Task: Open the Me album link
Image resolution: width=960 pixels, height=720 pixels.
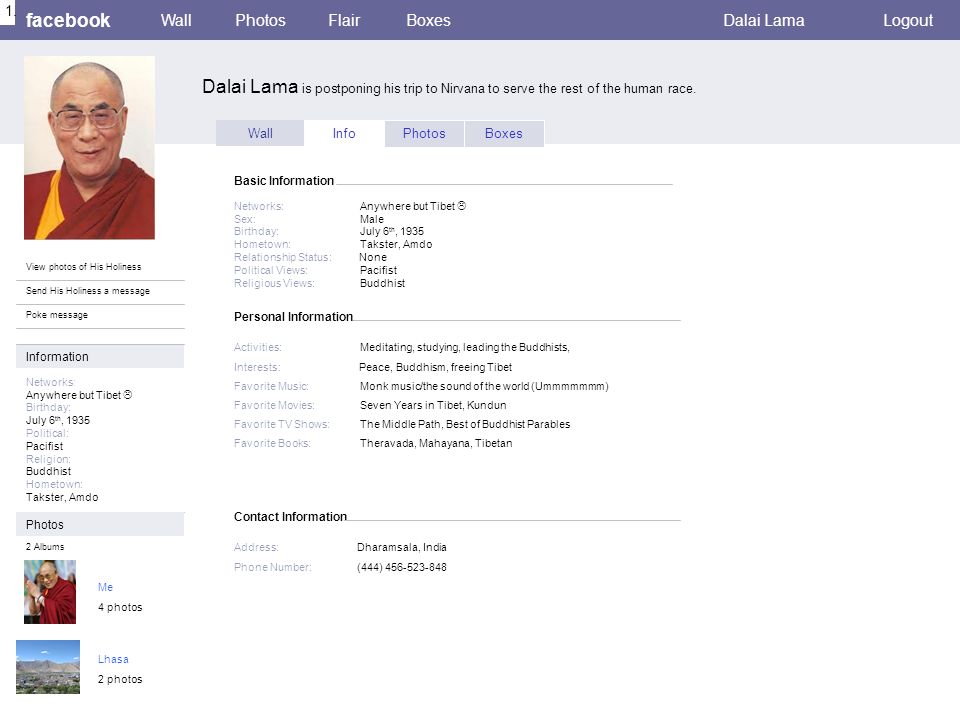Action: point(105,587)
